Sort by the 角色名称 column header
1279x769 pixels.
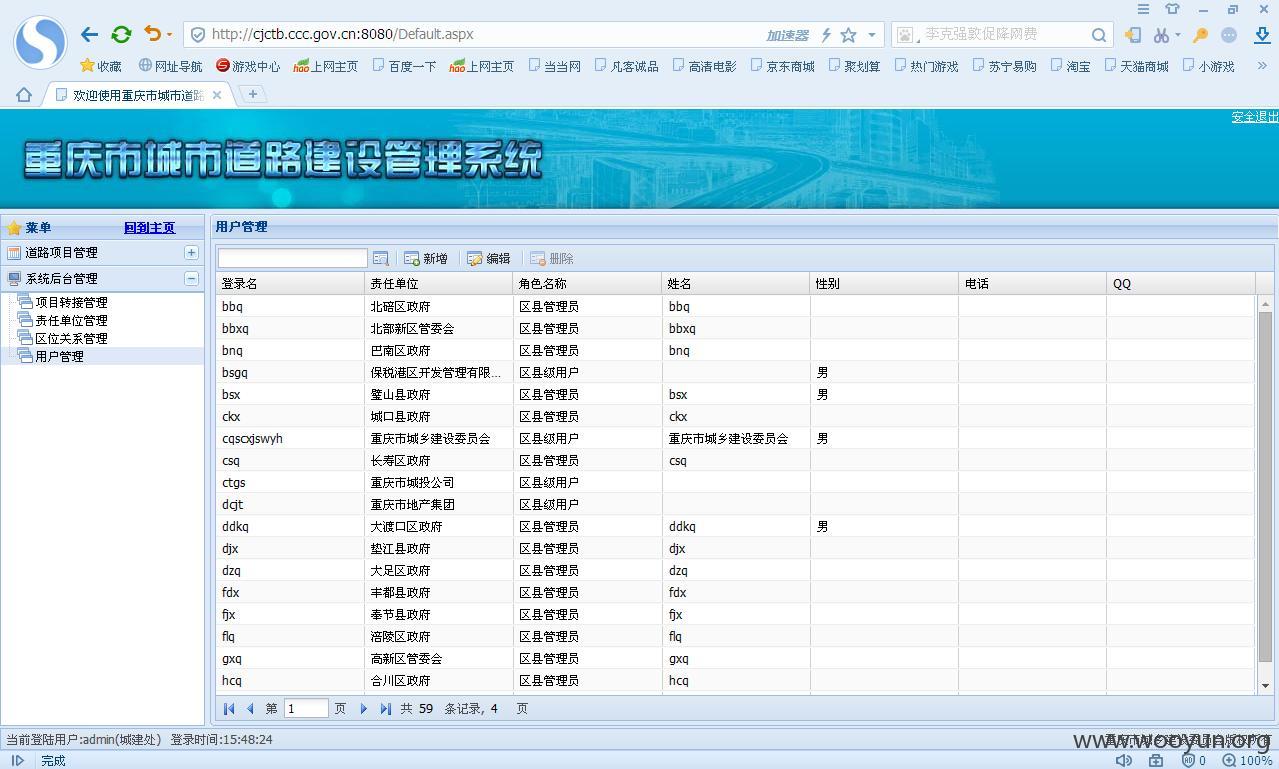587,283
